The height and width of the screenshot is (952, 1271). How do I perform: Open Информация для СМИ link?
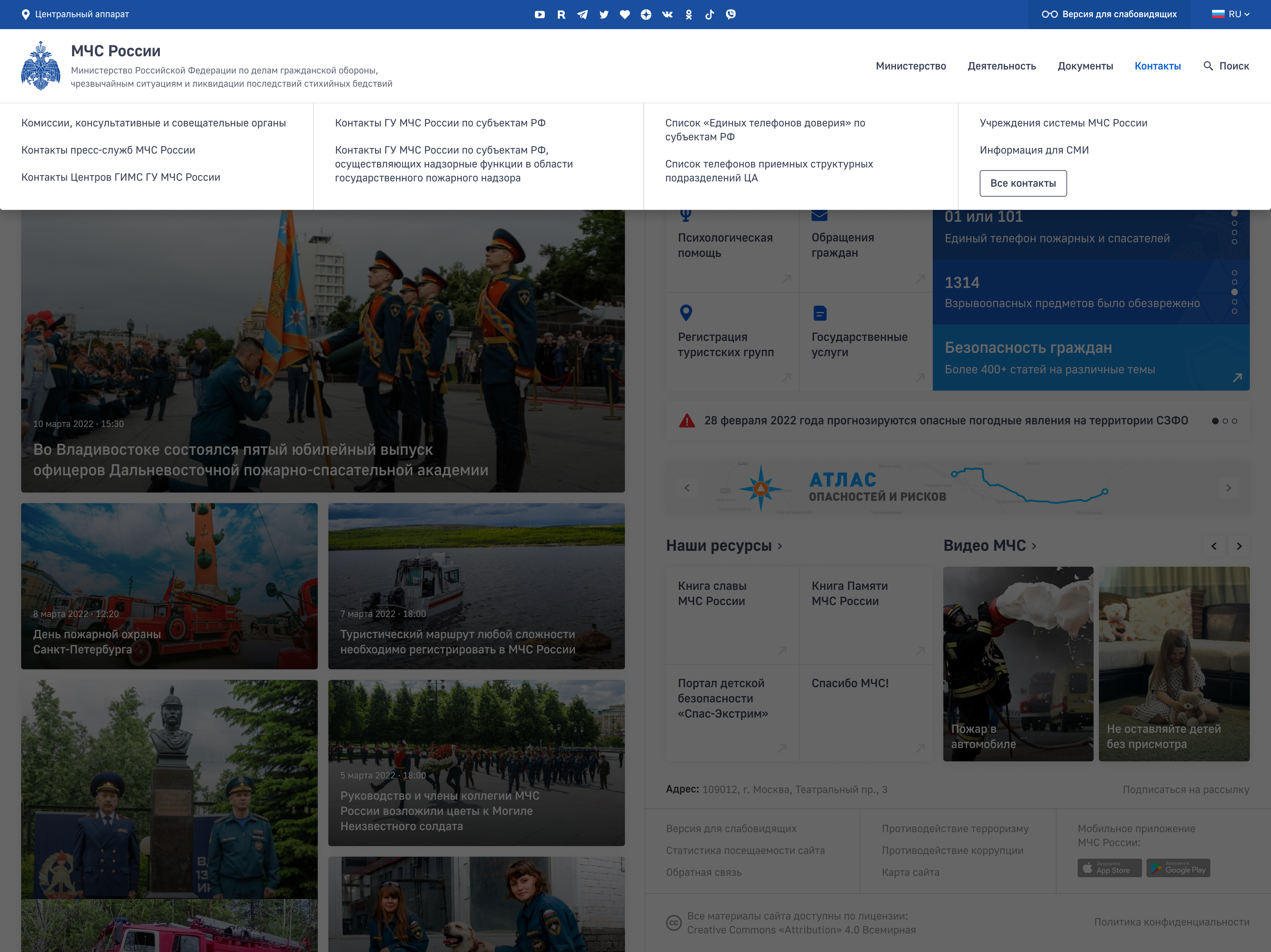tap(1034, 150)
